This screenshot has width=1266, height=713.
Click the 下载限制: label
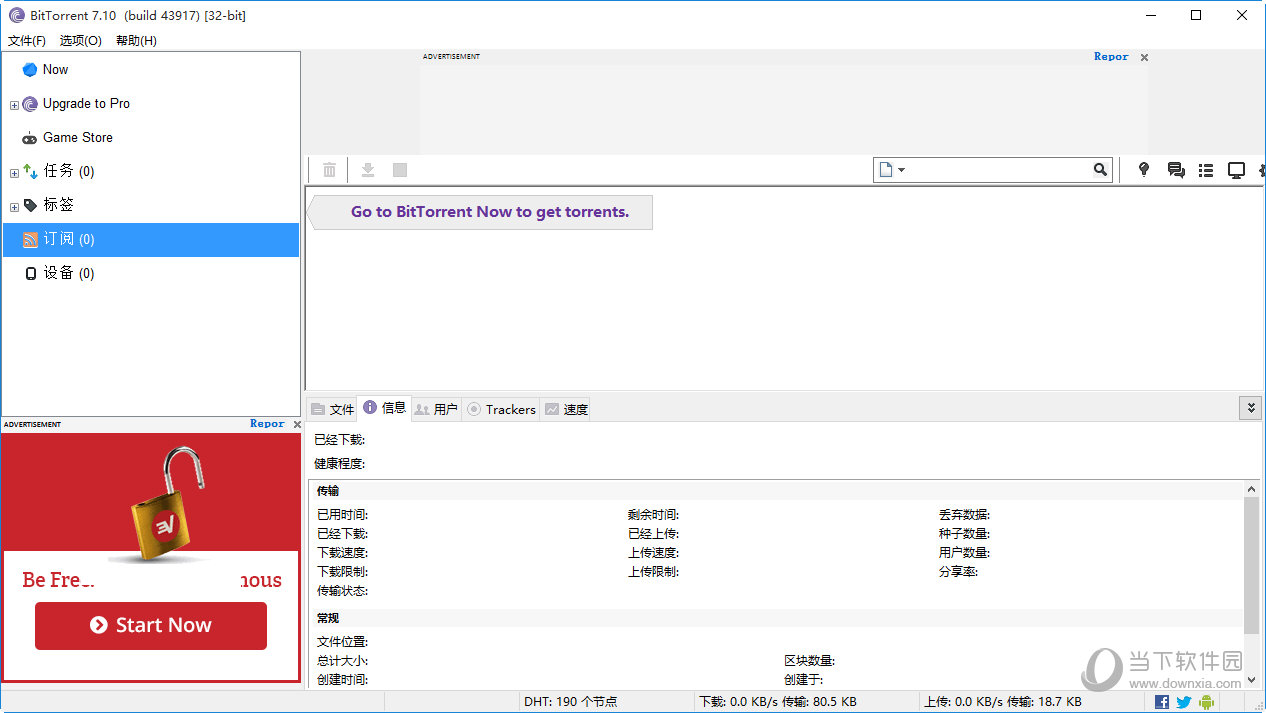click(342, 572)
